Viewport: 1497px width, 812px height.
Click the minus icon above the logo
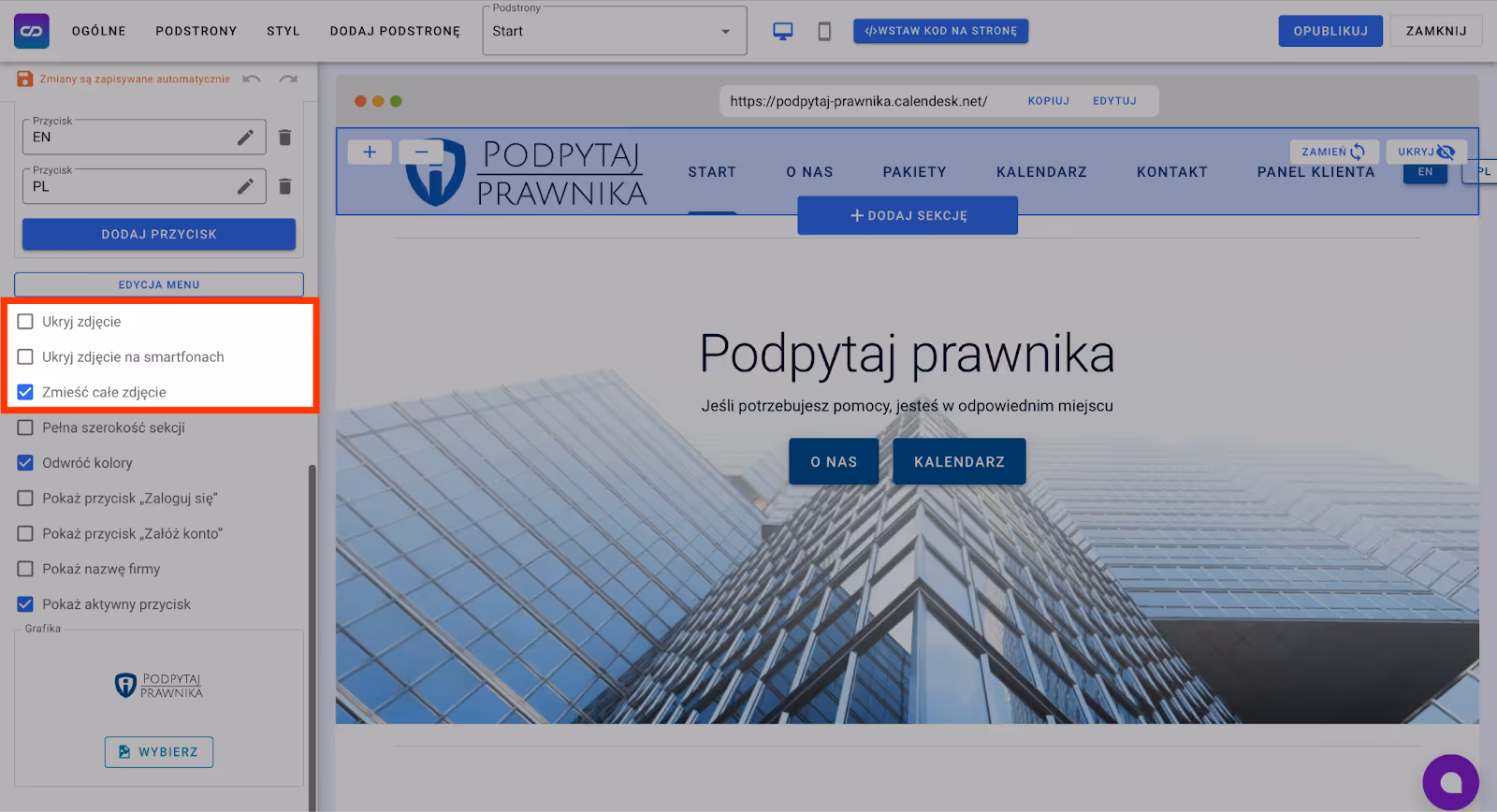[422, 152]
